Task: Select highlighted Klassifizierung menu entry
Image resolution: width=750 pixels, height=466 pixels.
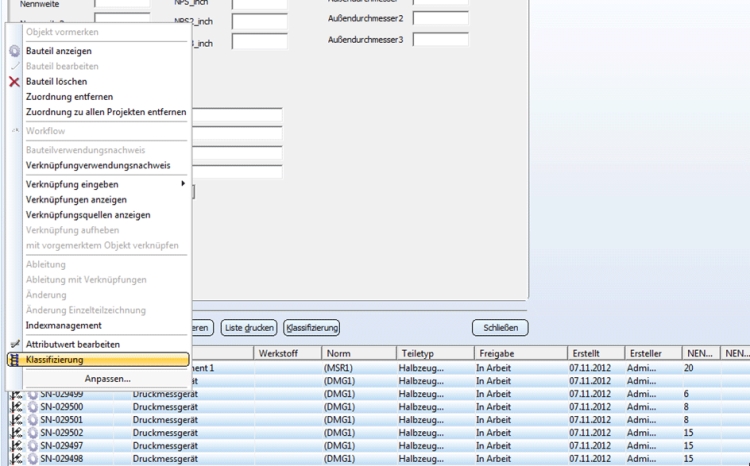Action: [98, 360]
